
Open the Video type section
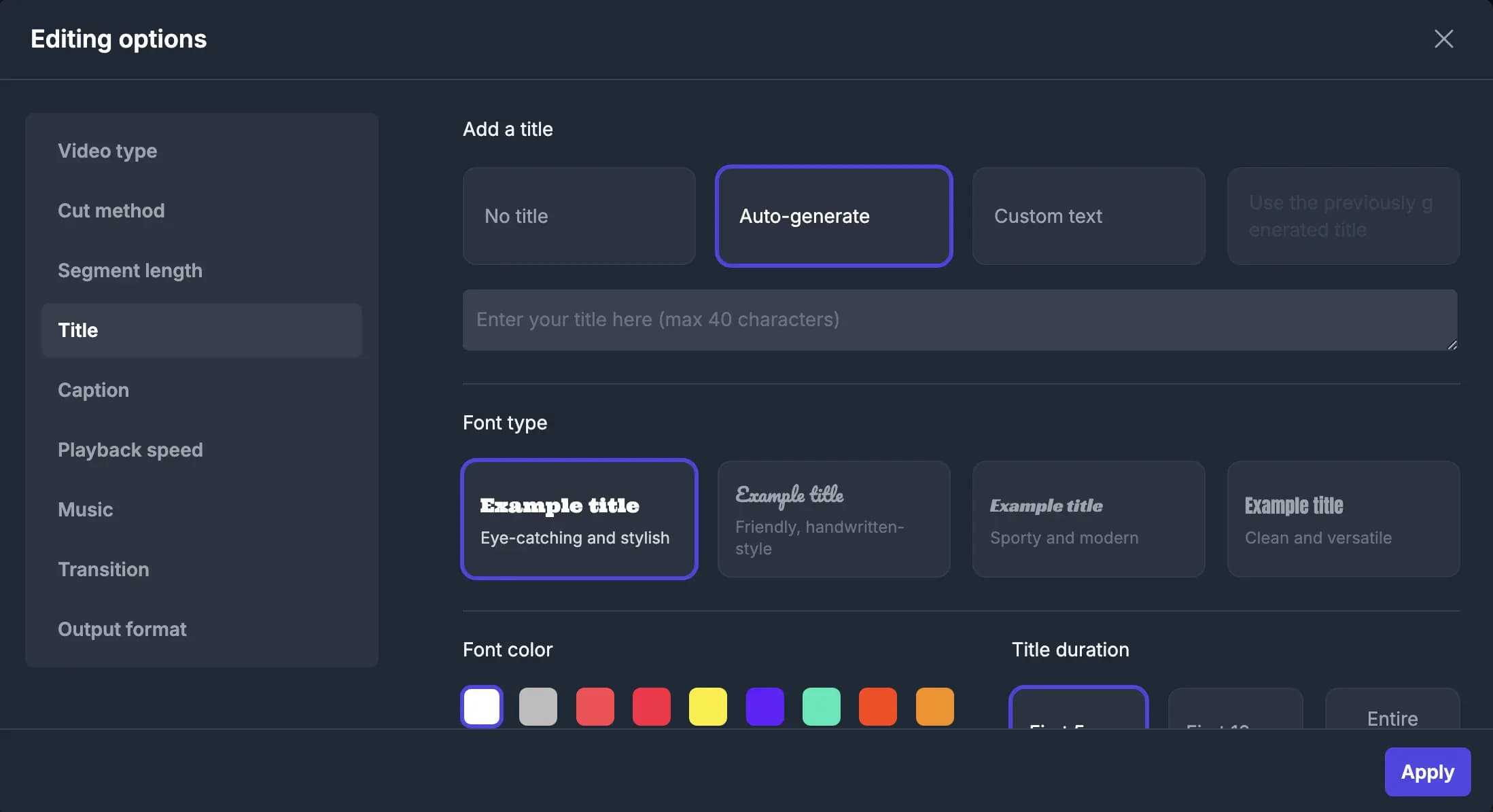point(107,151)
